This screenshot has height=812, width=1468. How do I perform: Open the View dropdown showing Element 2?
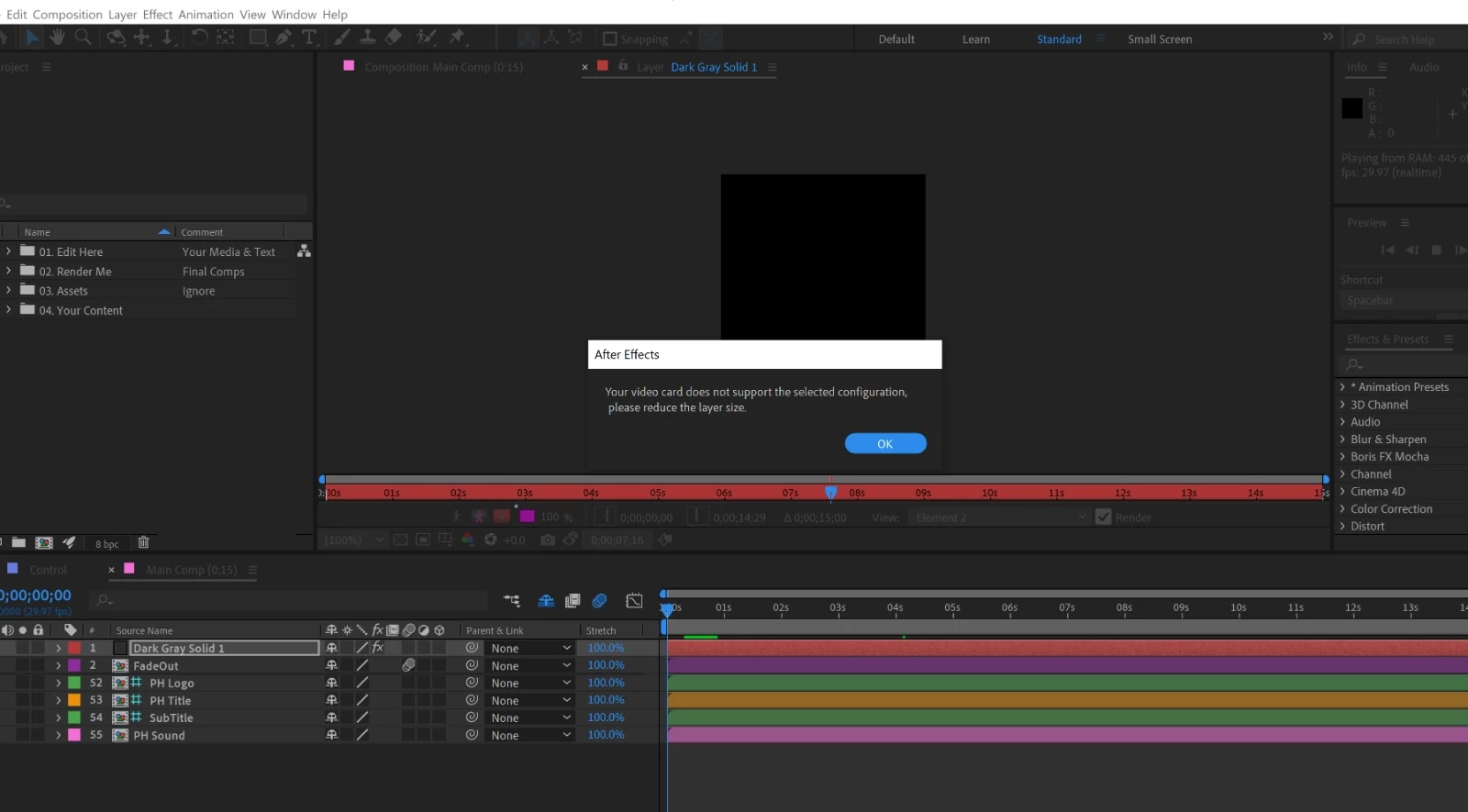[x=1001, y=517]
